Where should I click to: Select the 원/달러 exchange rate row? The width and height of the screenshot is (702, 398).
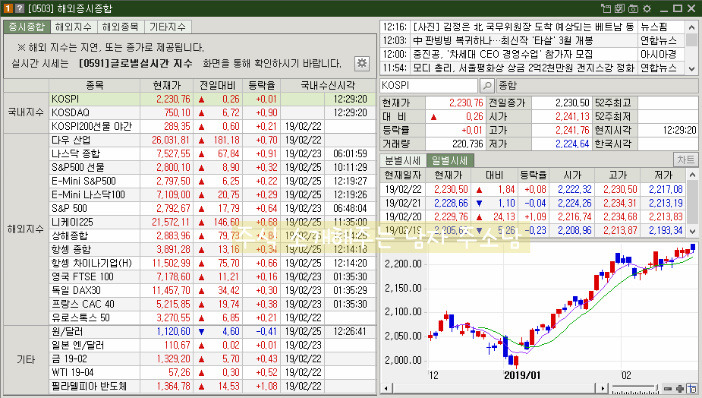212,332
